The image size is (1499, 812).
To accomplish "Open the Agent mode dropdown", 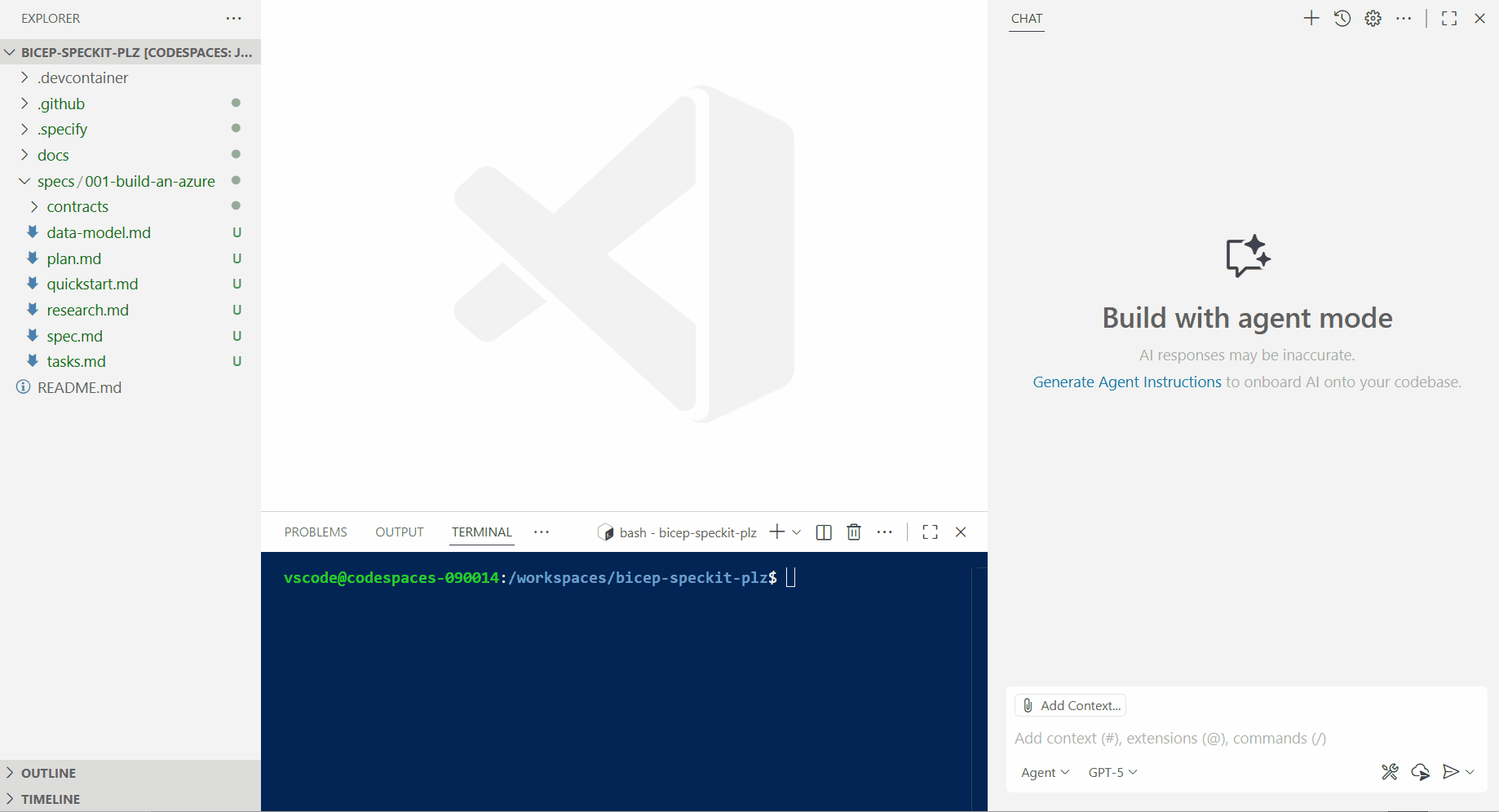I will (x=1045, y=773).
